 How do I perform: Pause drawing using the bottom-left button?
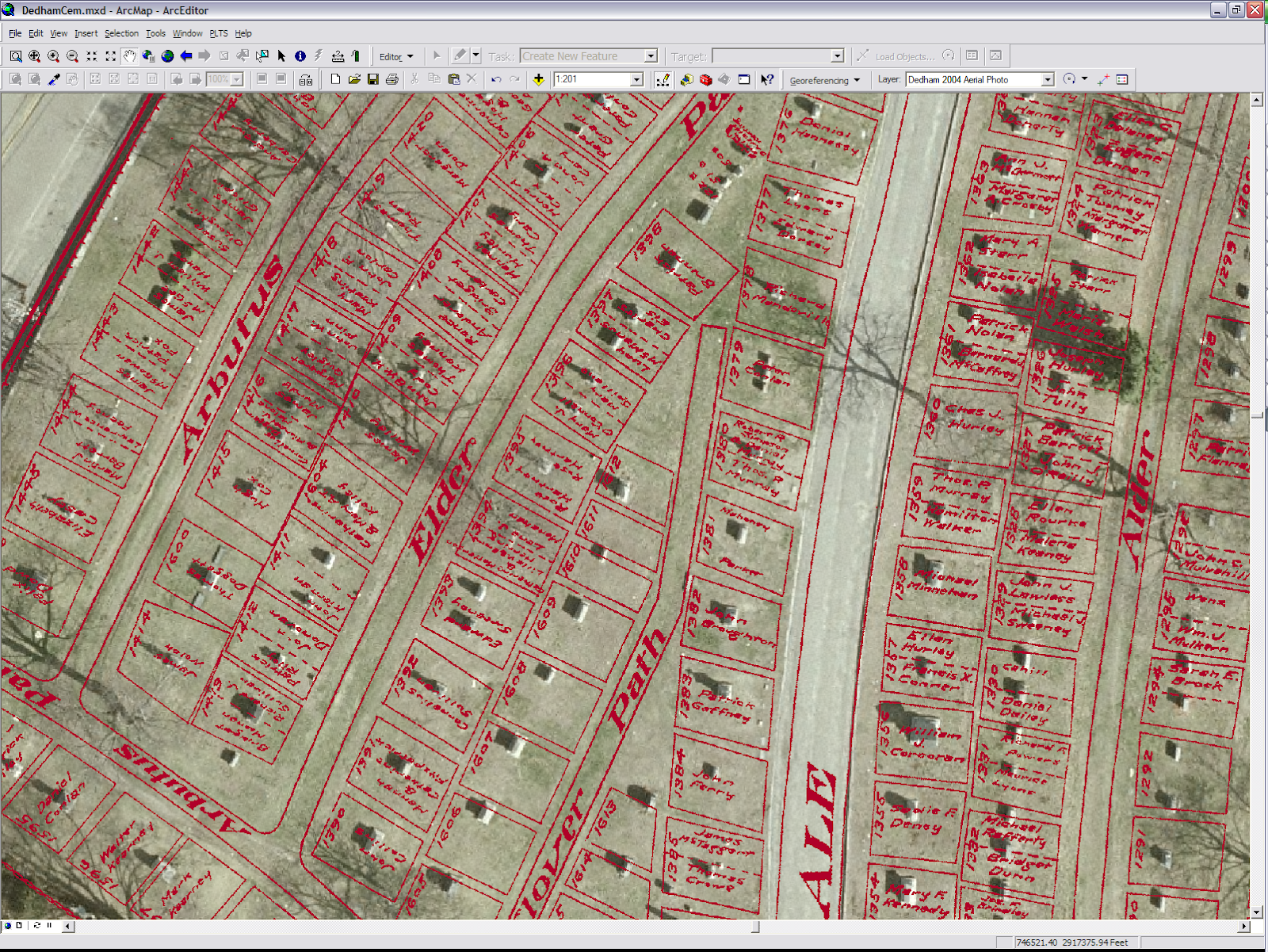pos(49,925)
